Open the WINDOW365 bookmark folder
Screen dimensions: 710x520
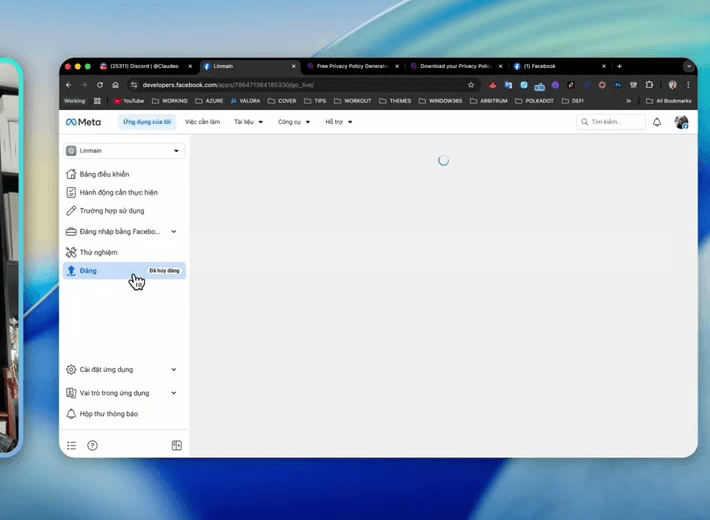click(441, 101)
